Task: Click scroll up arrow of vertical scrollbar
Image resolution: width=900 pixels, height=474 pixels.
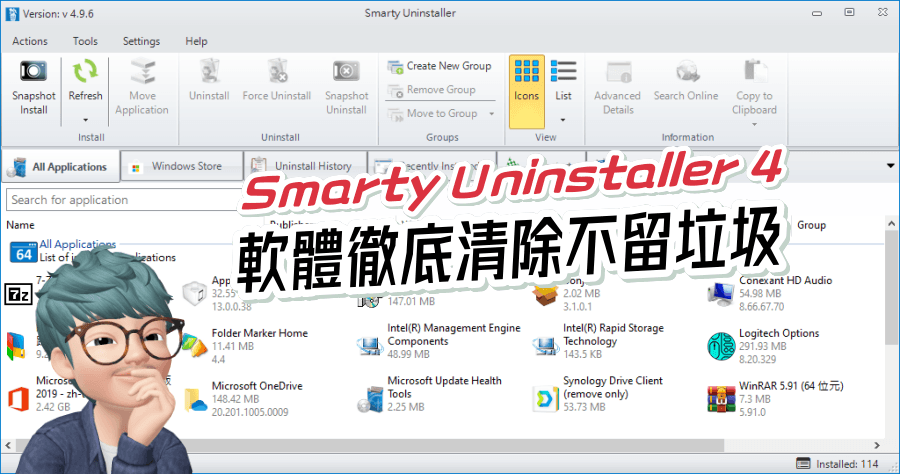Action: pyautogui.click(x=891, y=224)
